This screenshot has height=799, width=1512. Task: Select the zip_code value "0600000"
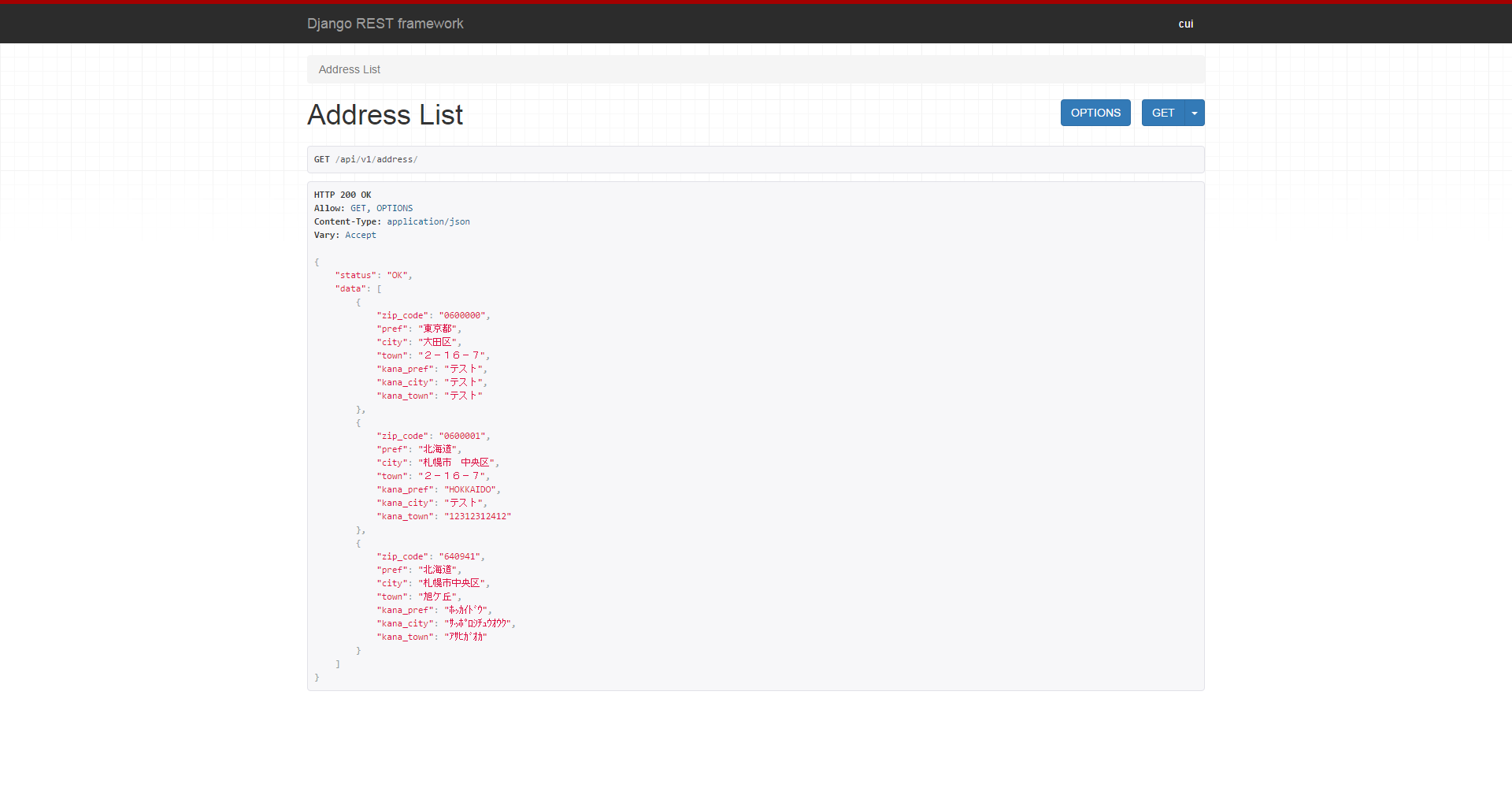click(462, 315)
